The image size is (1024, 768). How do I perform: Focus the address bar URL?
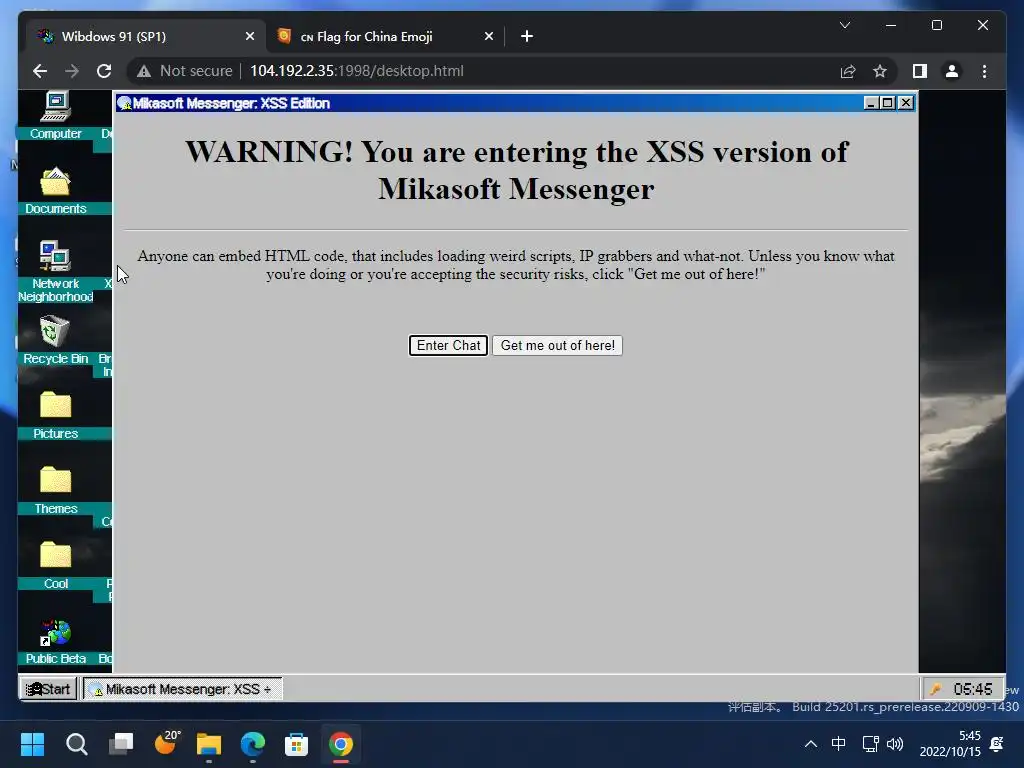[x=357, y=71]
